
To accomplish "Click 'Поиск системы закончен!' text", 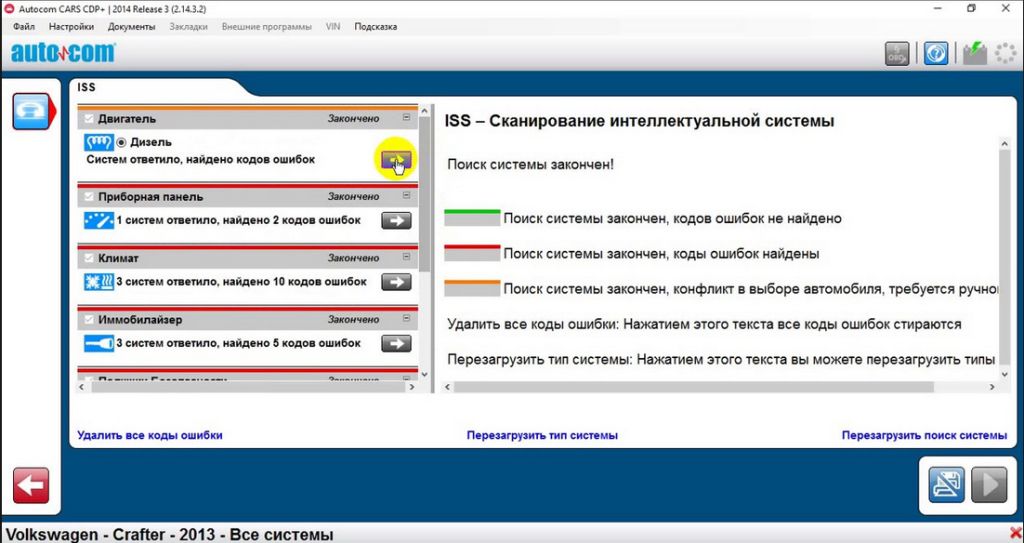I will [x=530, y=164].
